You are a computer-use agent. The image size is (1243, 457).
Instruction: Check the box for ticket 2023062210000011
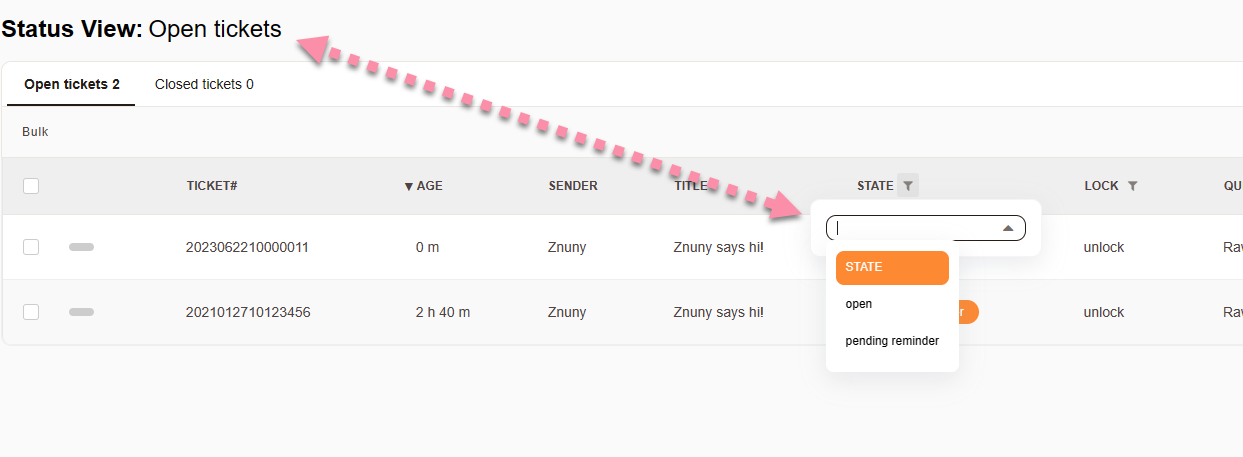click(x=31, y=247)
